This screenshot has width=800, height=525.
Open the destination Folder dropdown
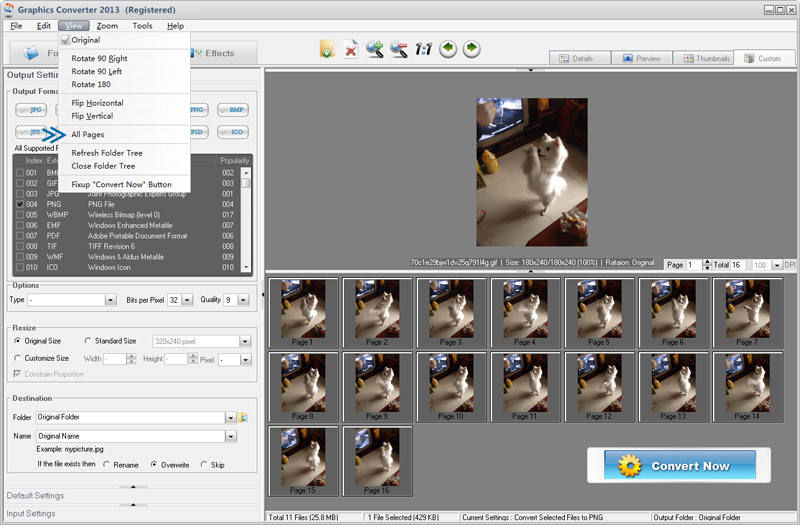pos(231,418)
